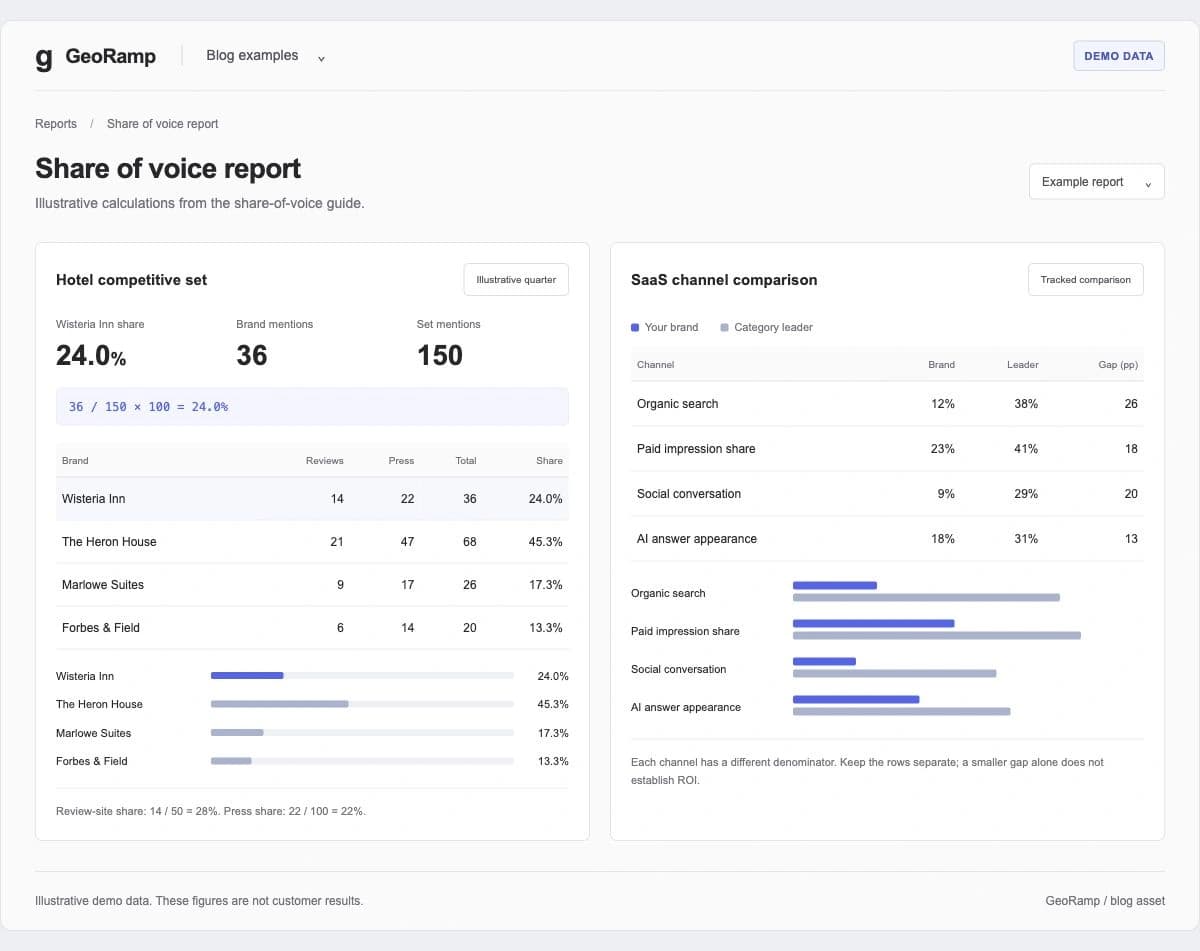Click the GeoRamp / blog asset footer text
This screenshot has height=951, width=1200.
pos(1105,901)
